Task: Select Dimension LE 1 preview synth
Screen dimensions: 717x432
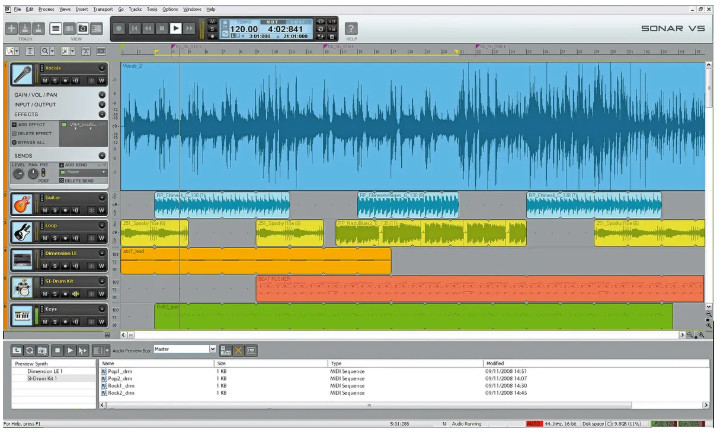Action: coord(45,371)
